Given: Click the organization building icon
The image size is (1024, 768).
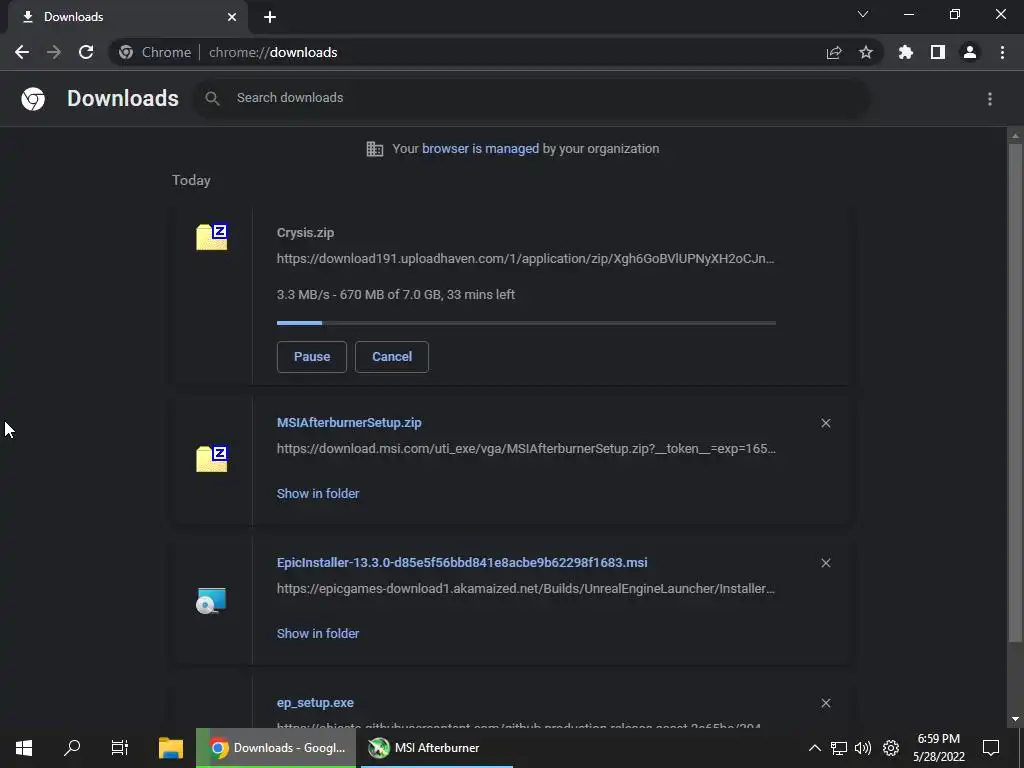Looking at the screenshot, I should pos(375,149).
